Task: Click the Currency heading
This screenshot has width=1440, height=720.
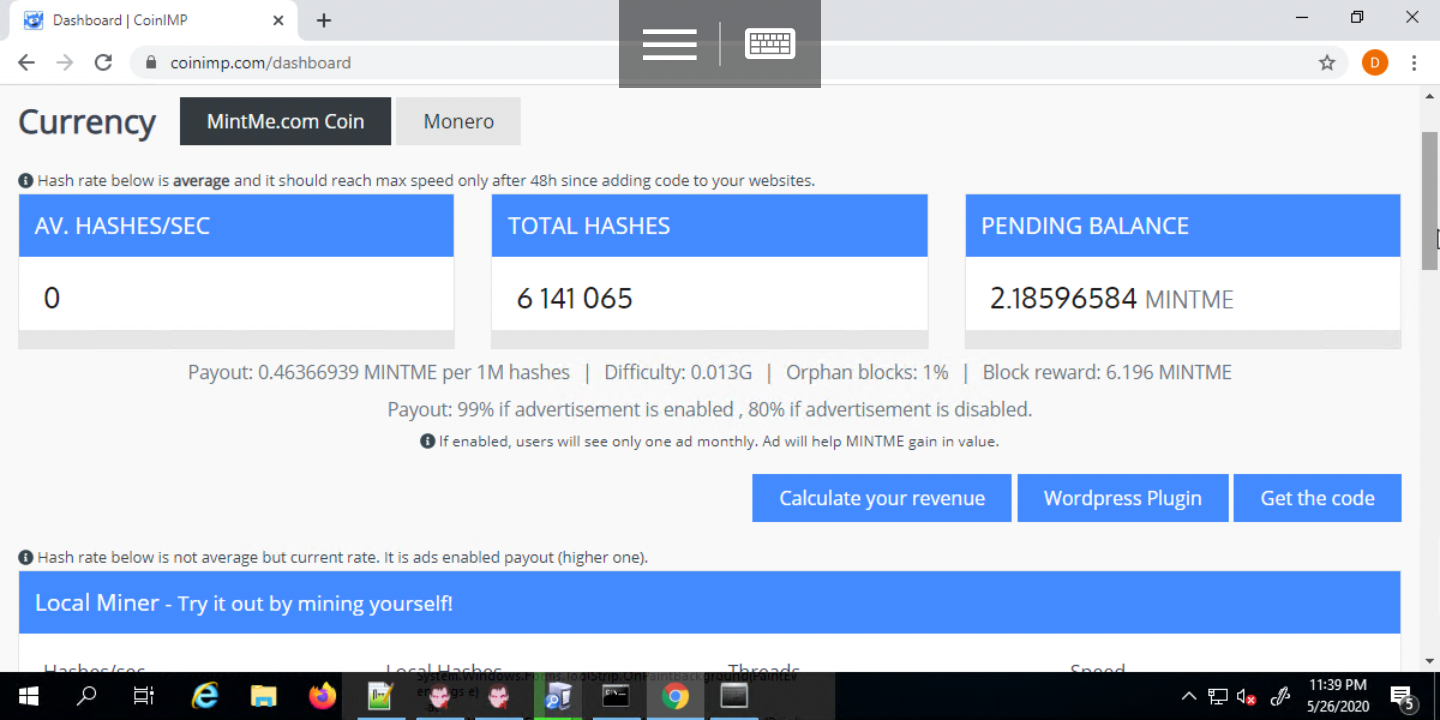Action: pyautogui.click(x=87, y=122)
